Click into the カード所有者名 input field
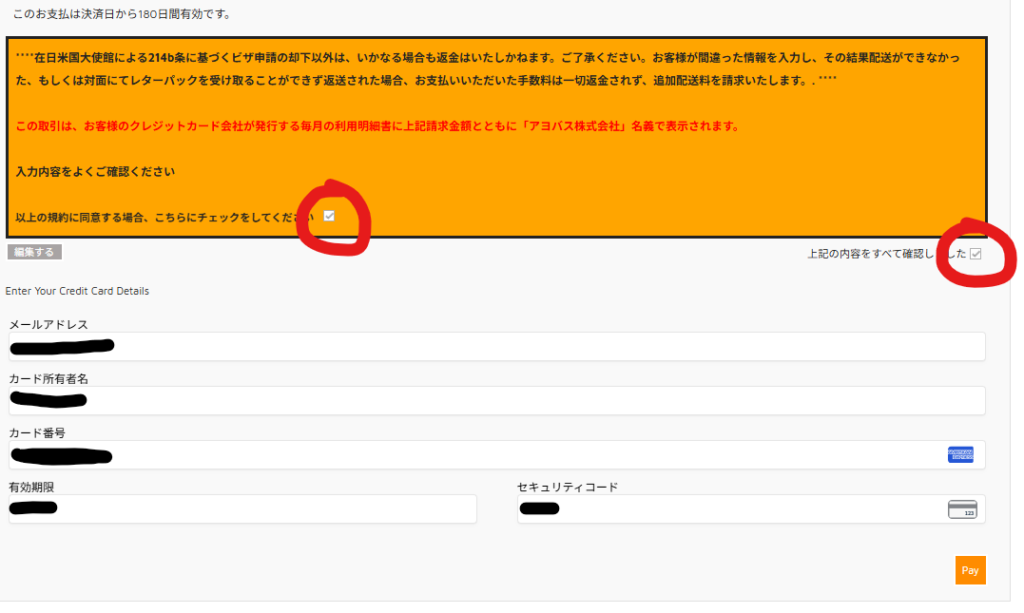The image size is (1024, 613). 540,401
